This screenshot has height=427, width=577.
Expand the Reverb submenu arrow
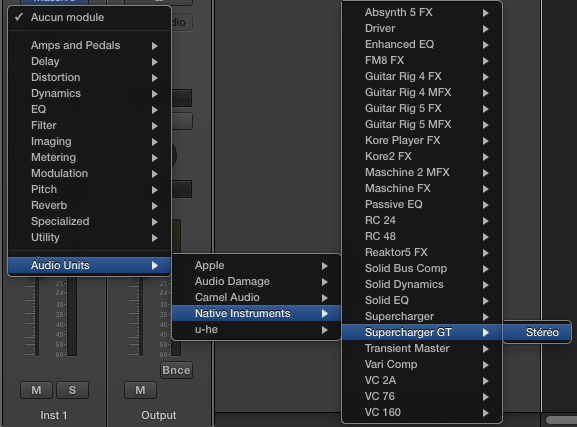point(155,206)
